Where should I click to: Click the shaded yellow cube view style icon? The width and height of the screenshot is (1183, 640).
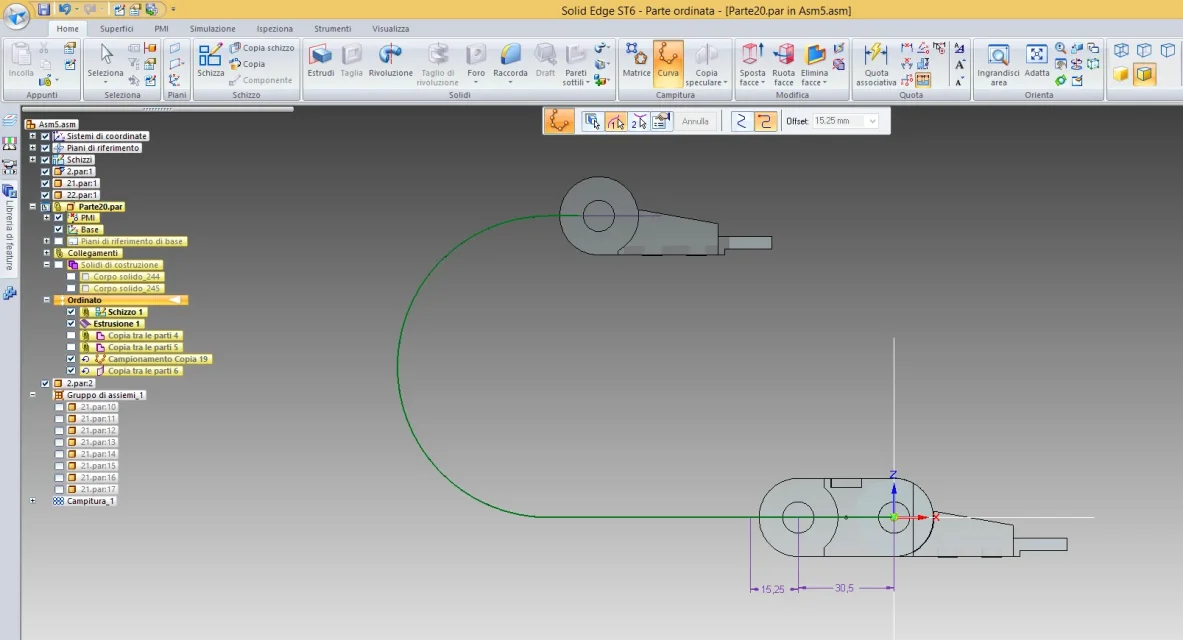click(1121, 74)
